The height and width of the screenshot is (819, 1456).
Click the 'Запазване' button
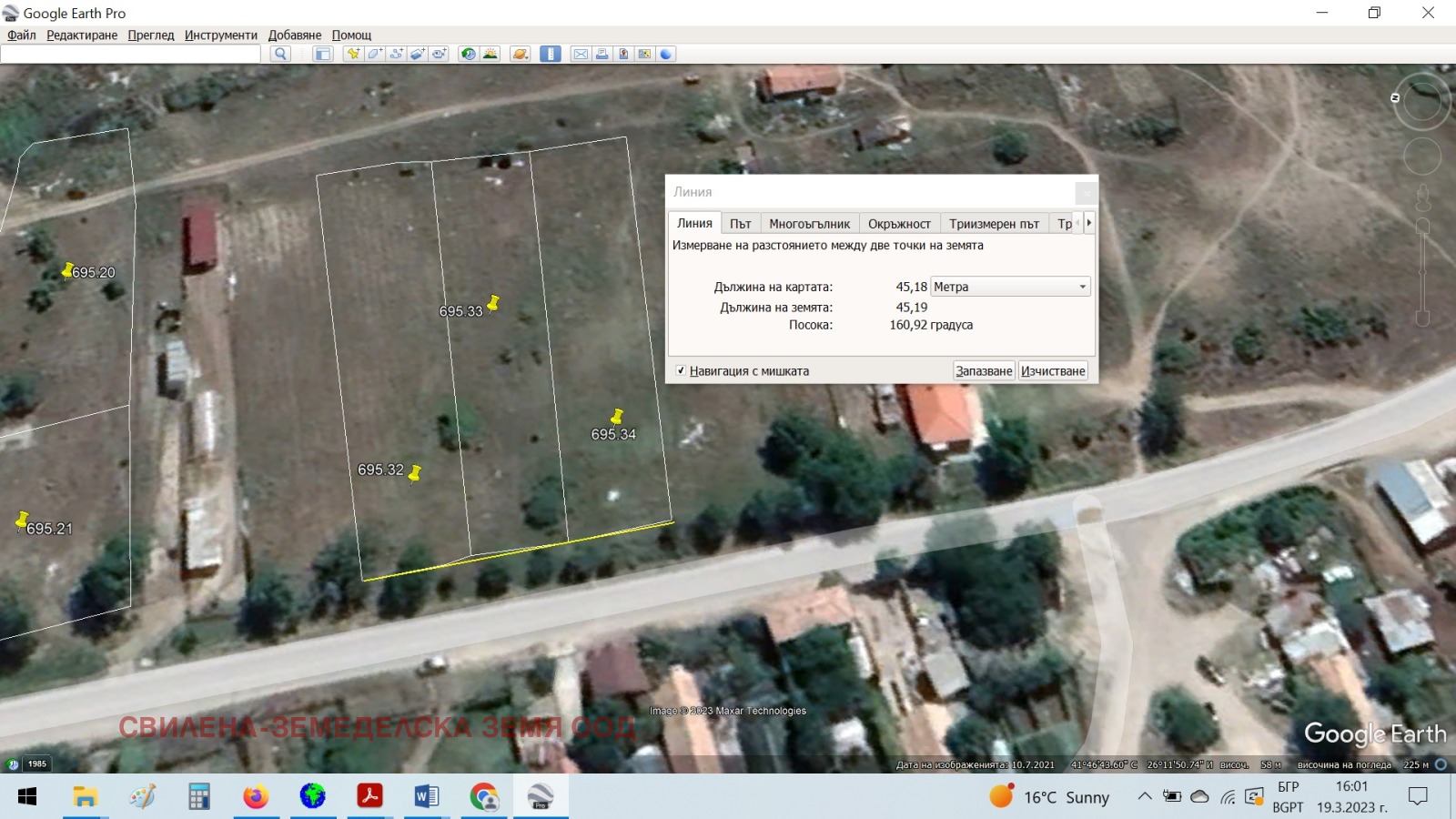pyautogui.click(x=984, y=370)
